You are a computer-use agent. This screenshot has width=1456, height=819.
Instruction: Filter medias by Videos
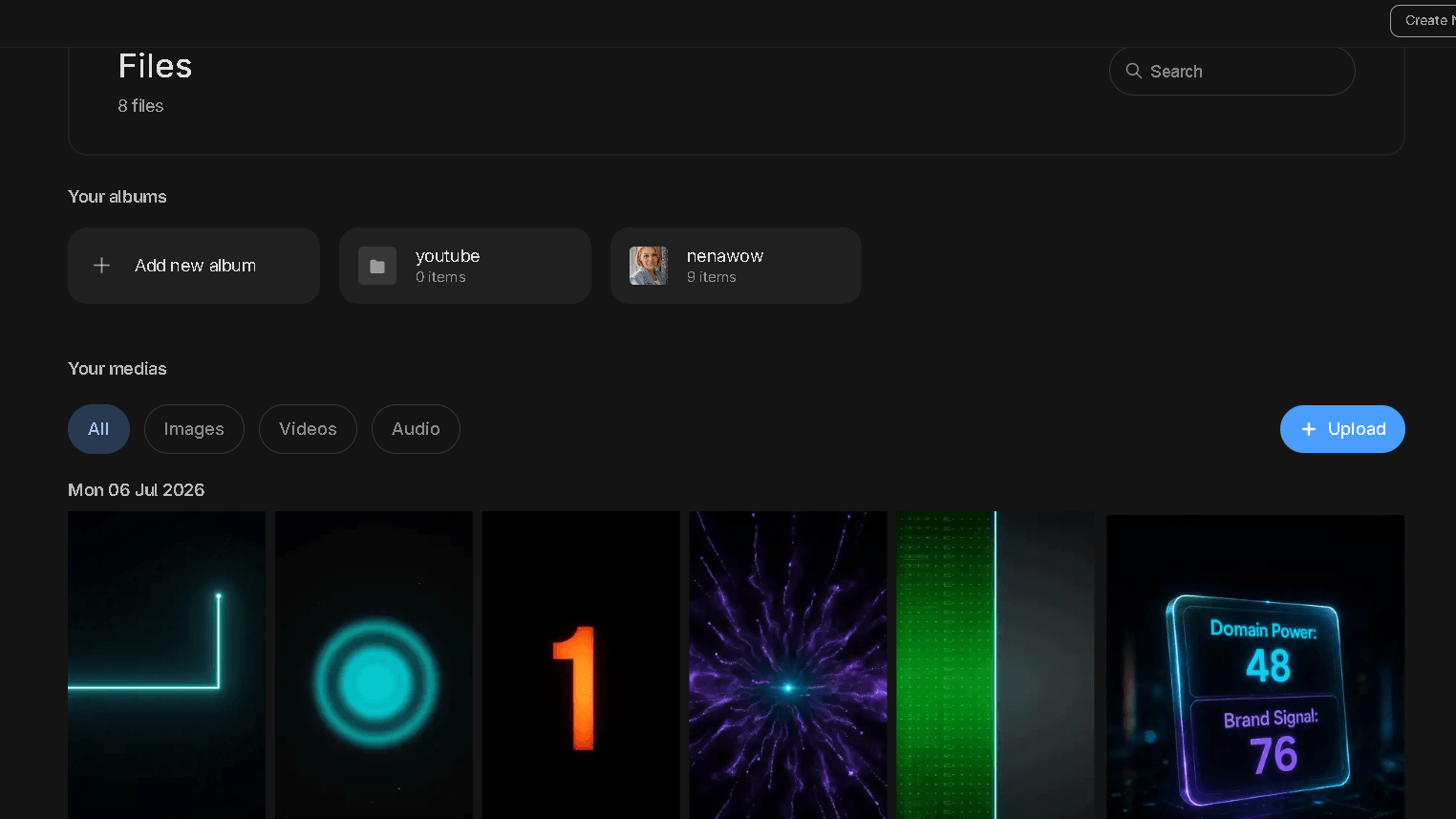pyautogui.click(x=308, y=429)
